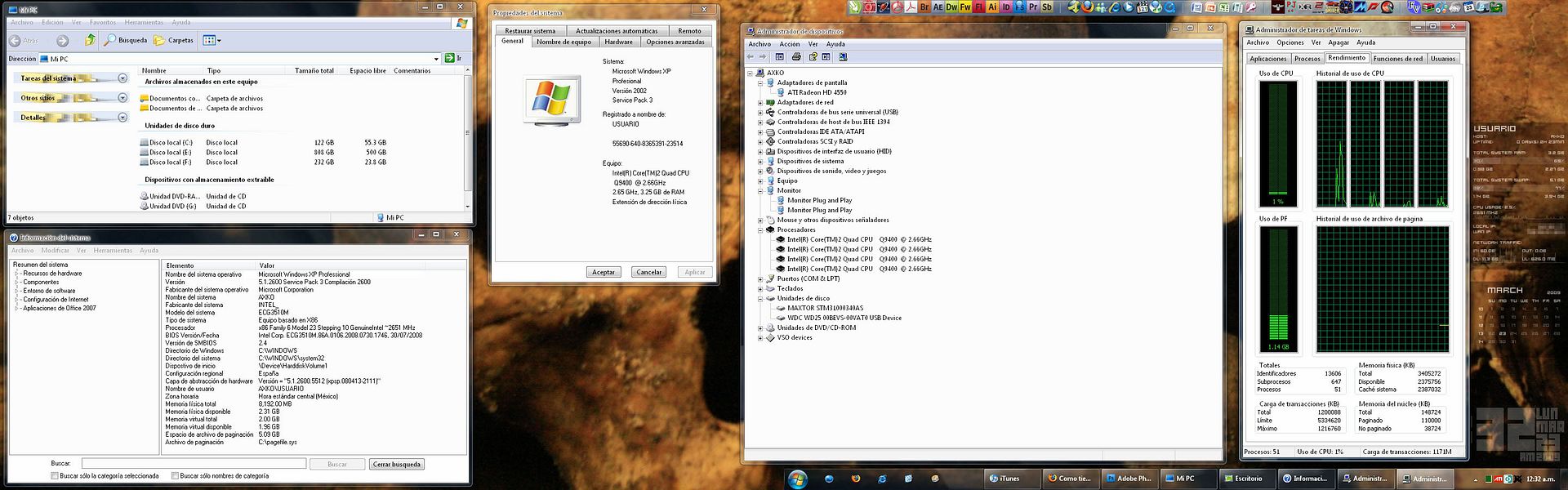Open Disco local (C:) drive
Screen dimensions: 1568x490
[171, 142]
